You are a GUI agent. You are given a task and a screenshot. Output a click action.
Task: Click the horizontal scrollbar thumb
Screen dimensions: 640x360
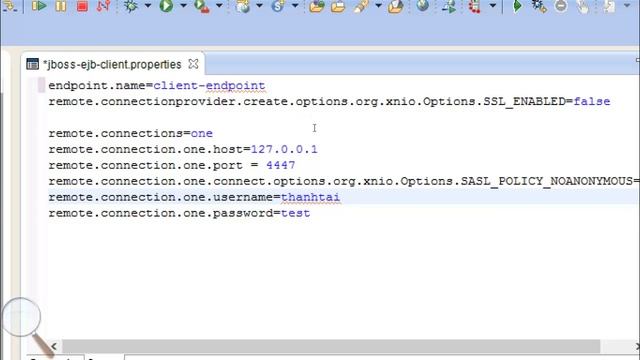pyautogui.click(x=331, y=347)
